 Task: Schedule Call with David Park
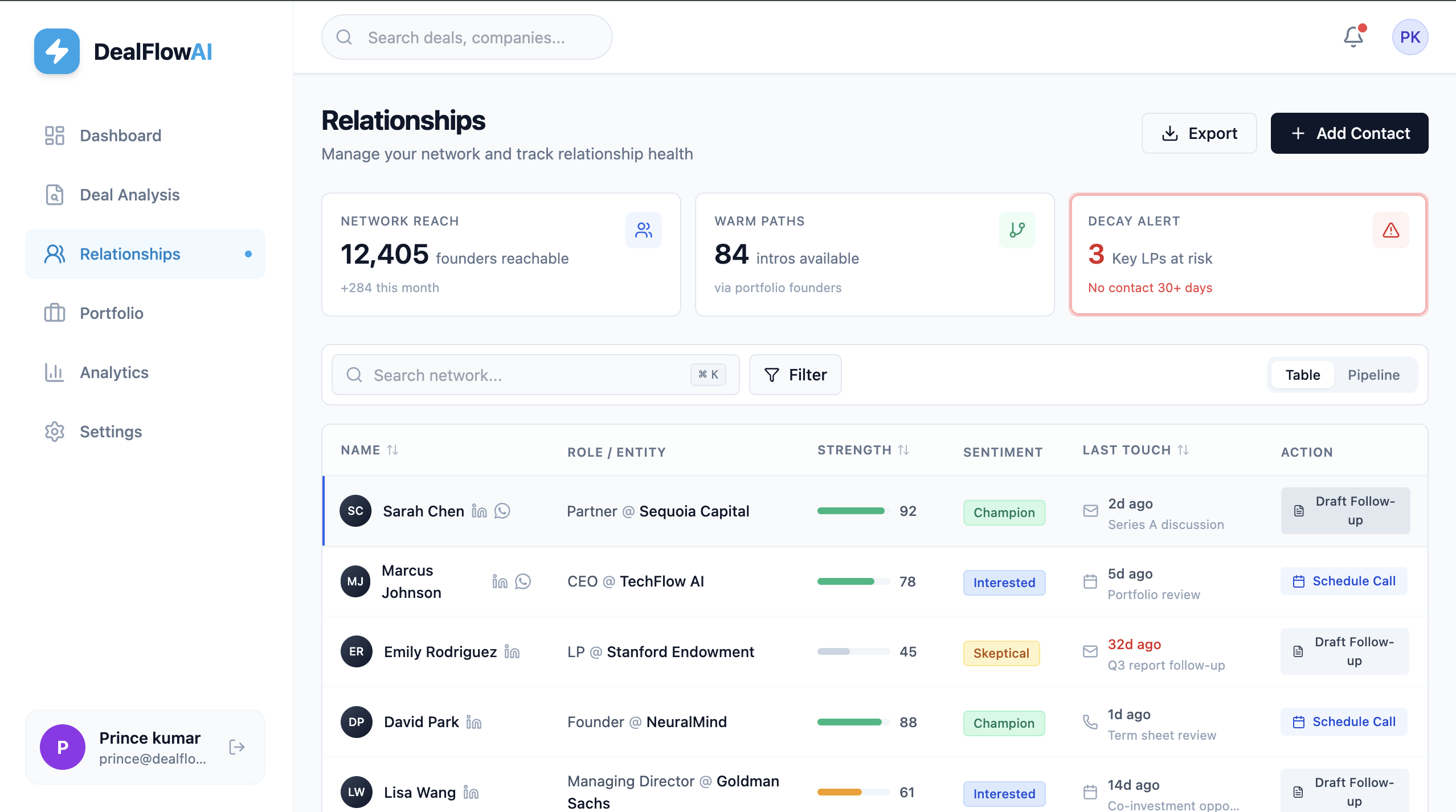point(1344,722)
